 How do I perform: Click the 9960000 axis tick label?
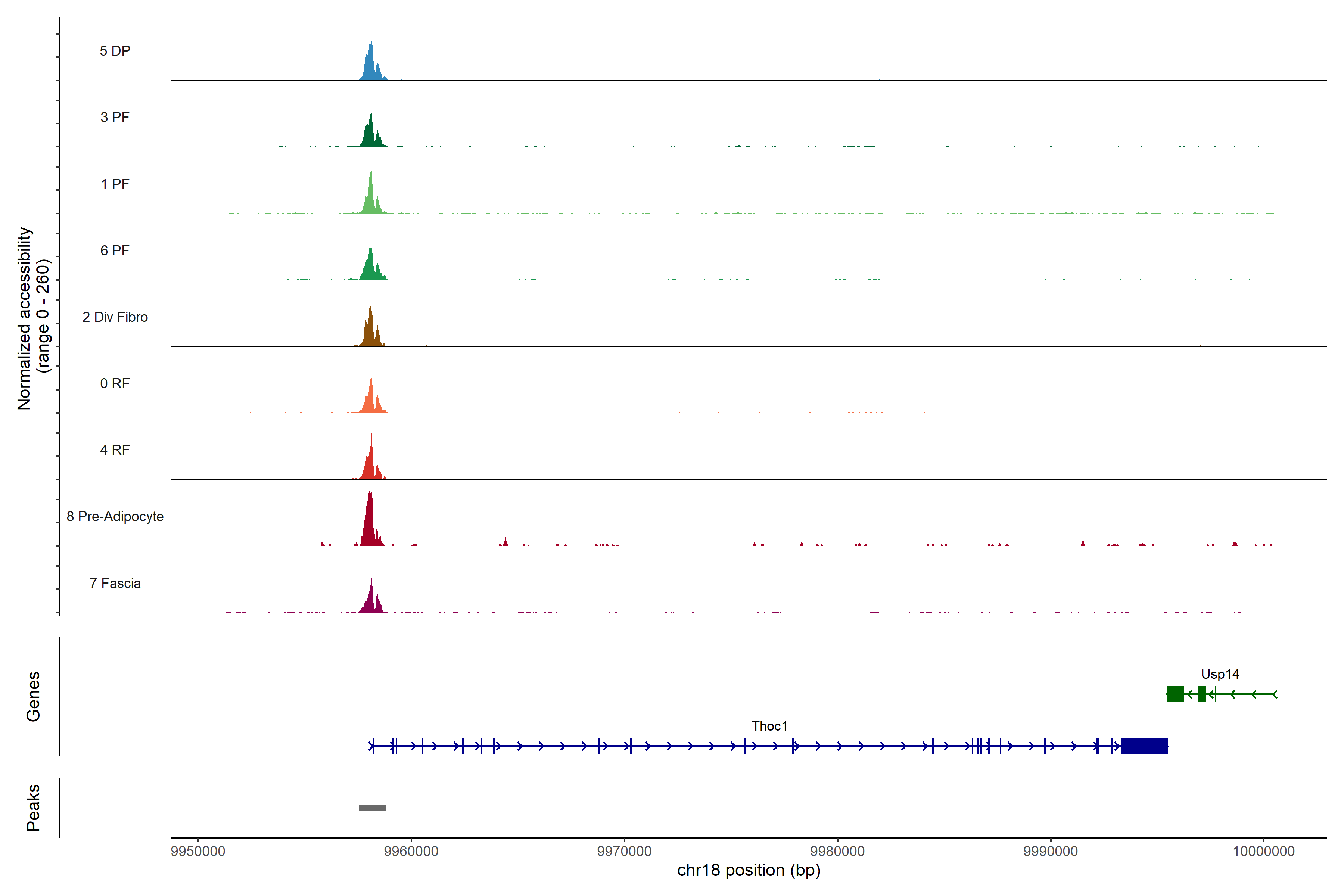(411, 852)
